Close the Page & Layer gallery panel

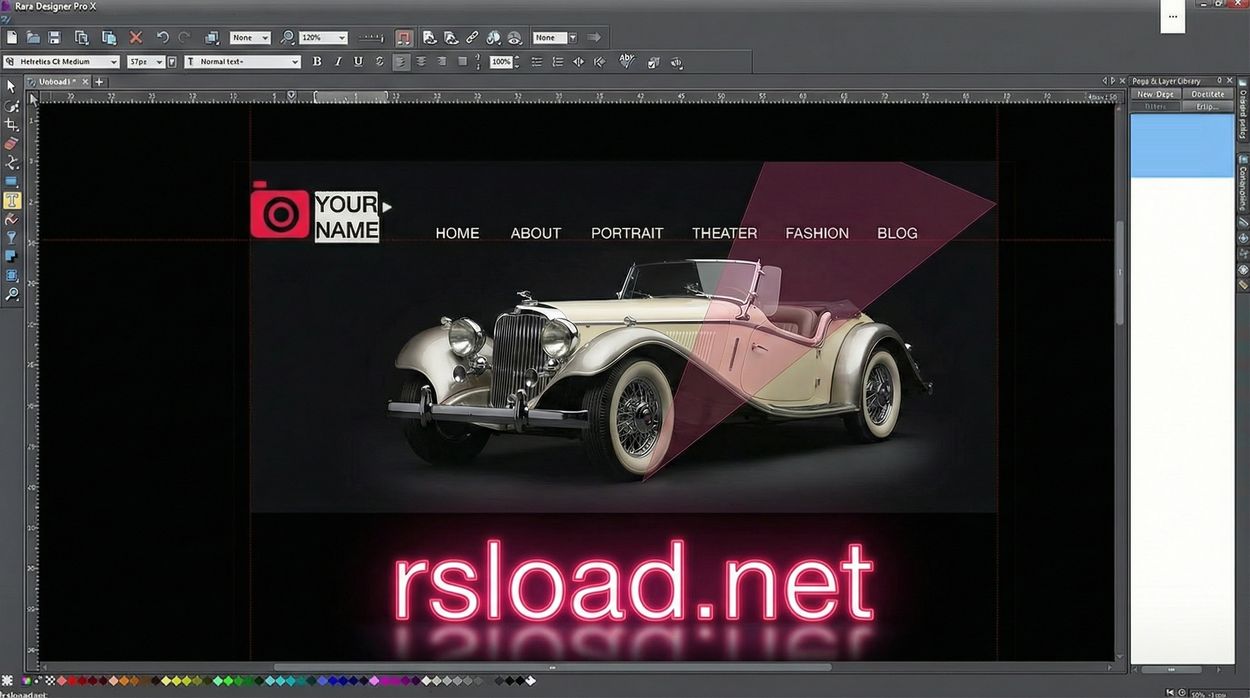point(1228,81)
